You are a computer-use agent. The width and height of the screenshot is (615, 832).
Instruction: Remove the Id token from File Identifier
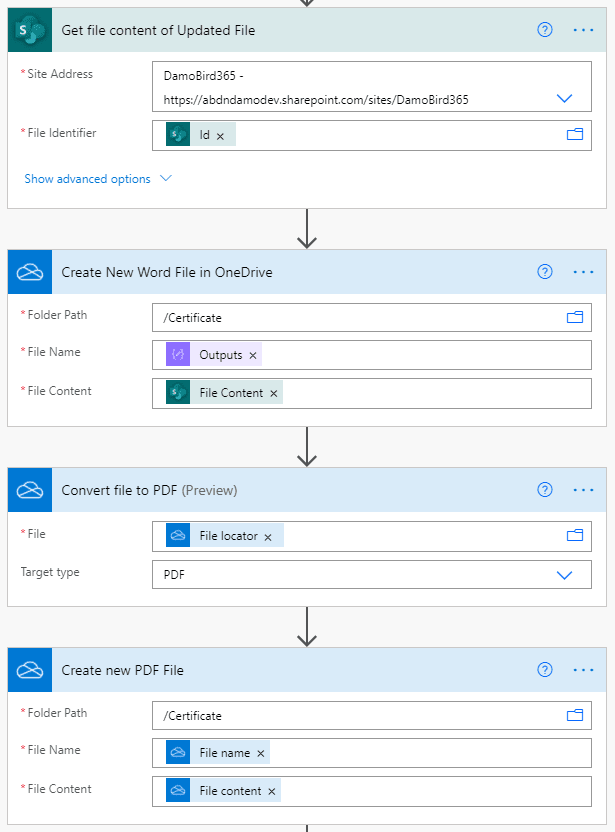click(x=220, y=135)
